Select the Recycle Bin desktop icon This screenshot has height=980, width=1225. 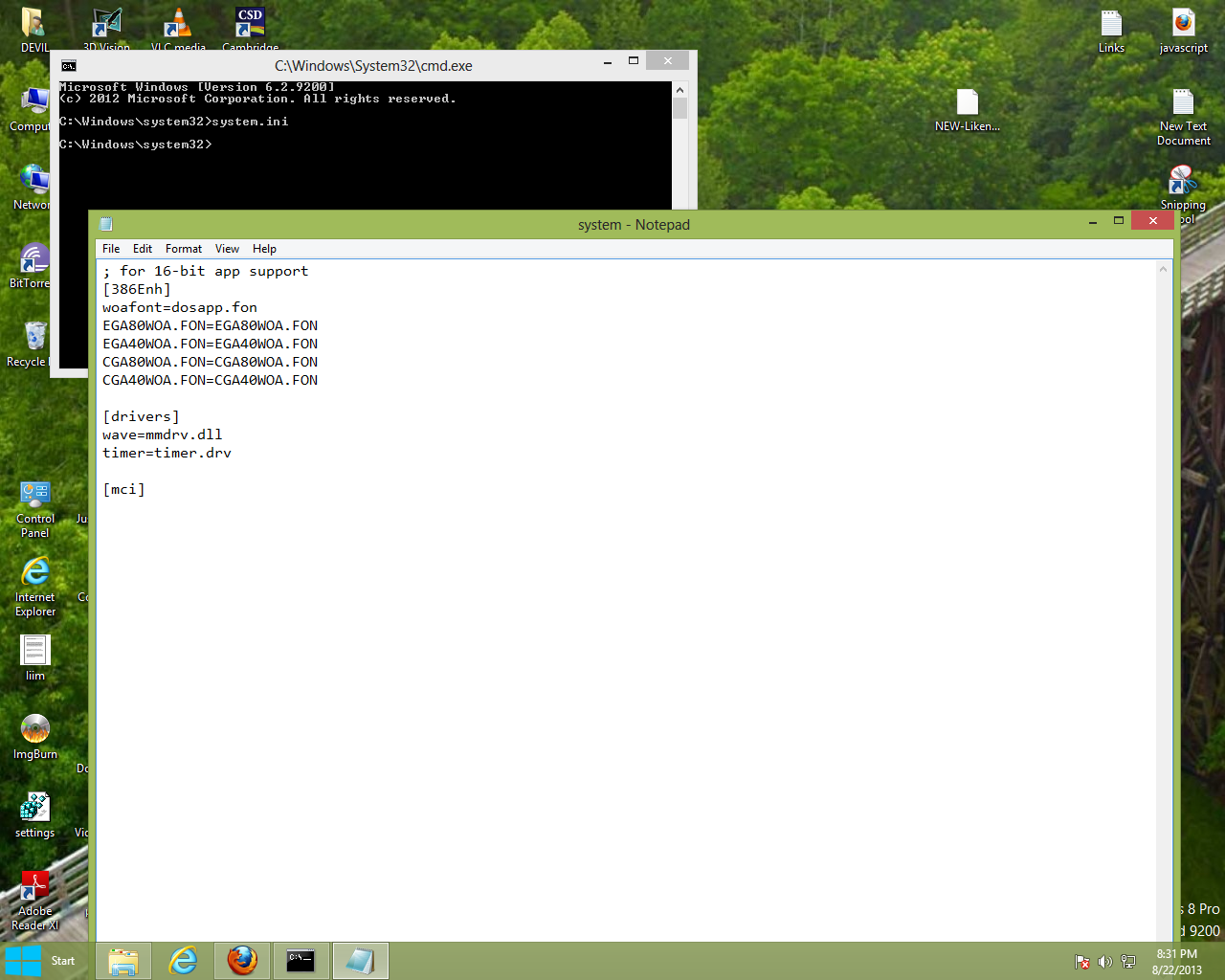point(29,345)
